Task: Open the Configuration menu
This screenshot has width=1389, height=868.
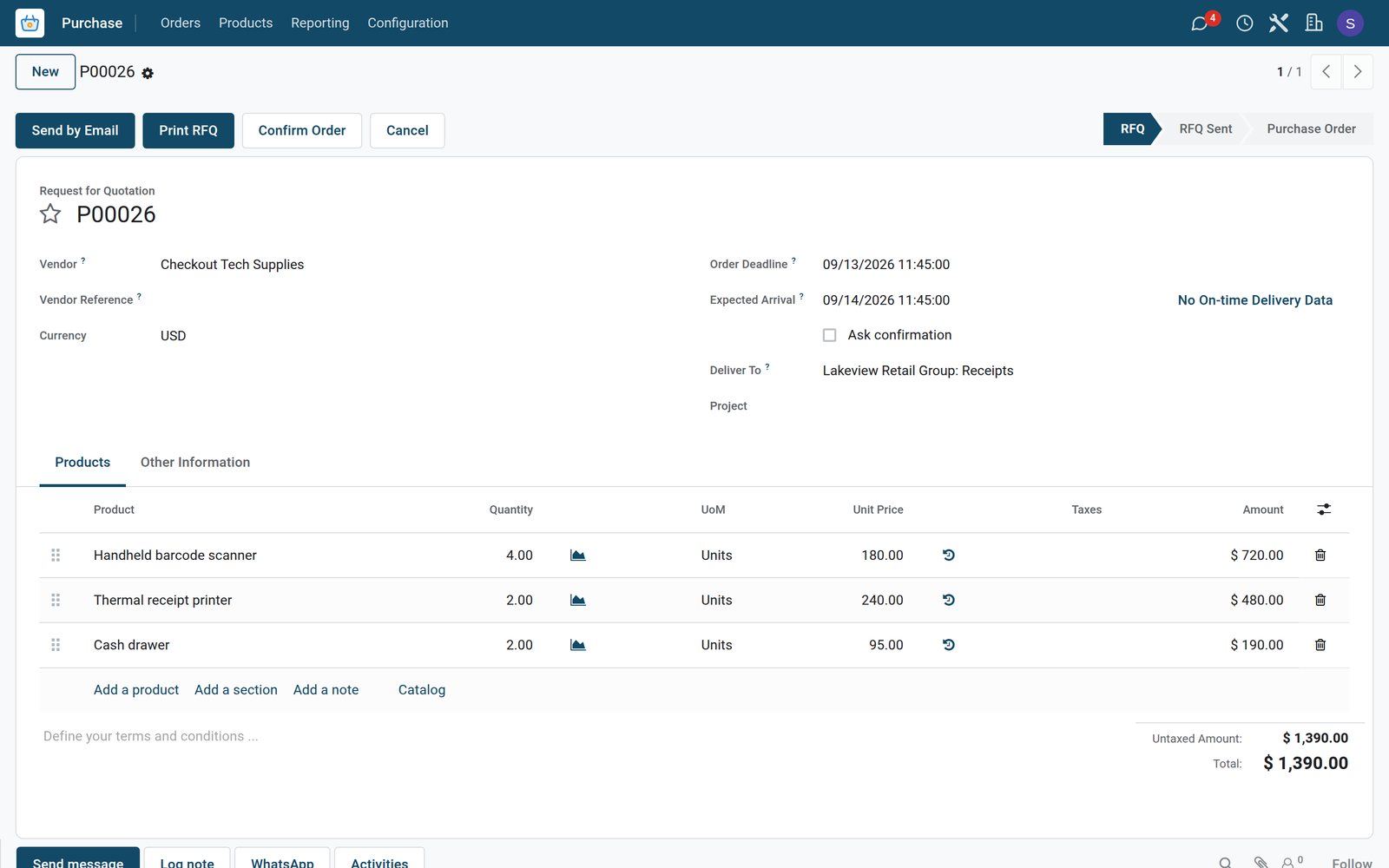Action: 408,23
